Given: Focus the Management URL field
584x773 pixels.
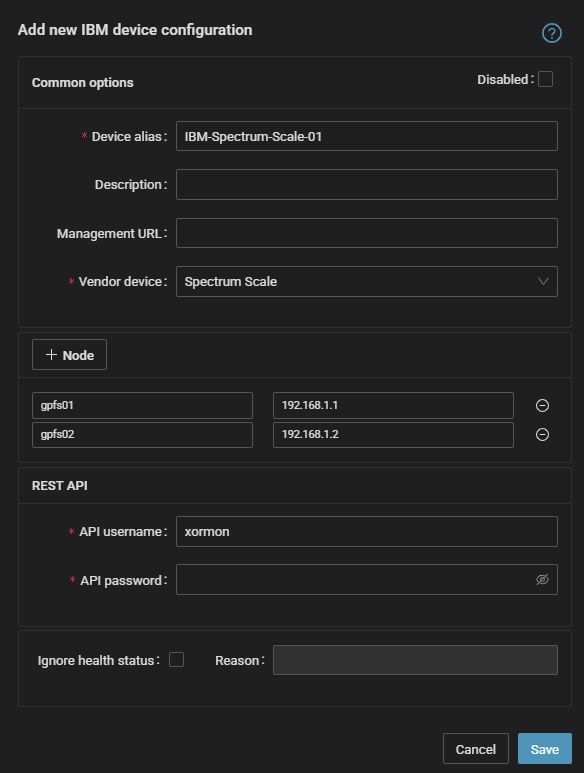Looking at the screenshot, I should point(367,233).
